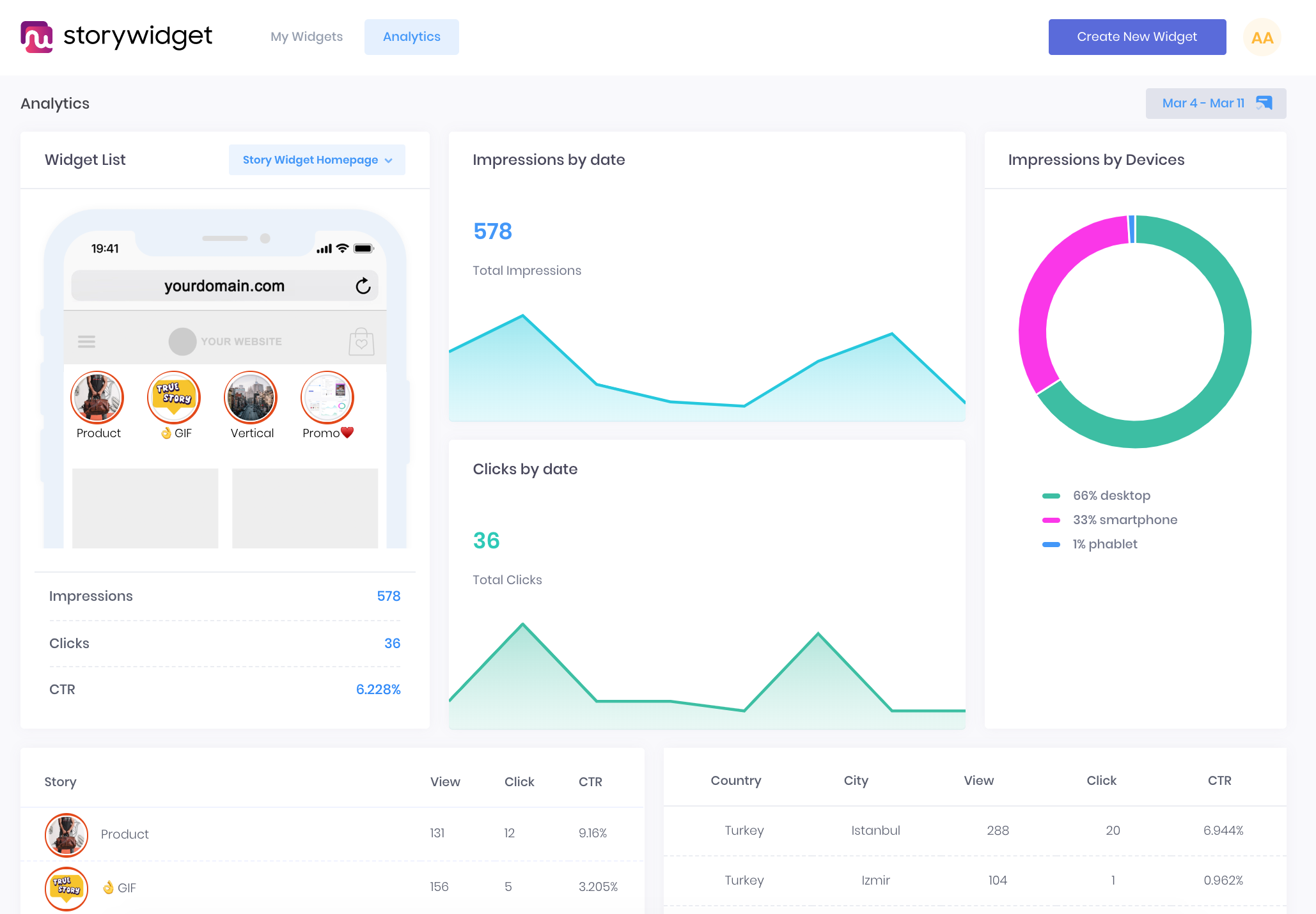
Task: Click the chevron beside Story Widget Homepage
Action: (x=389, y=160)
